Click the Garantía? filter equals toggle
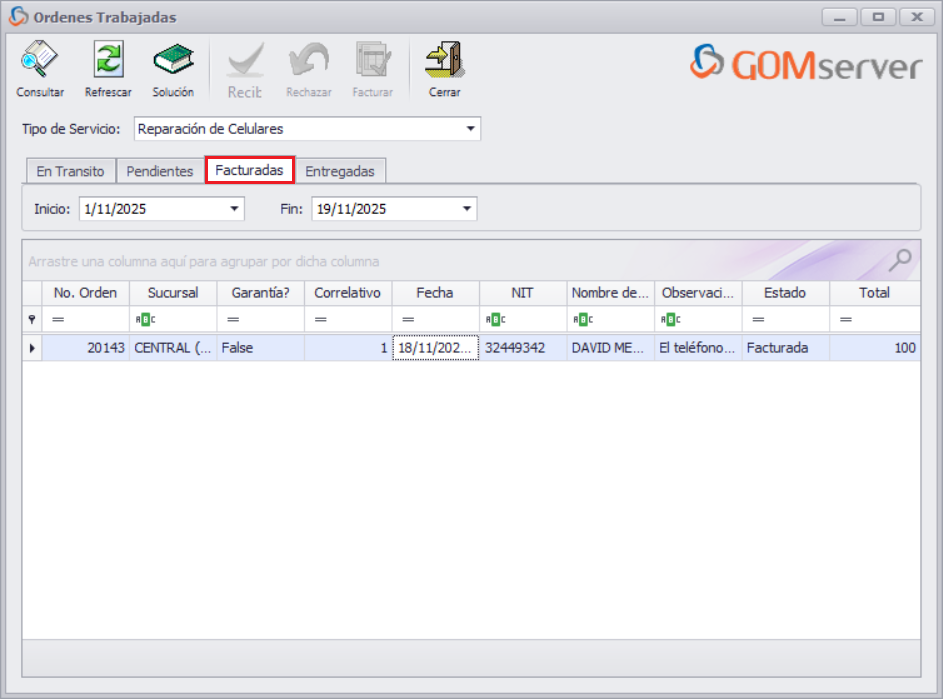 click(233, 319)
